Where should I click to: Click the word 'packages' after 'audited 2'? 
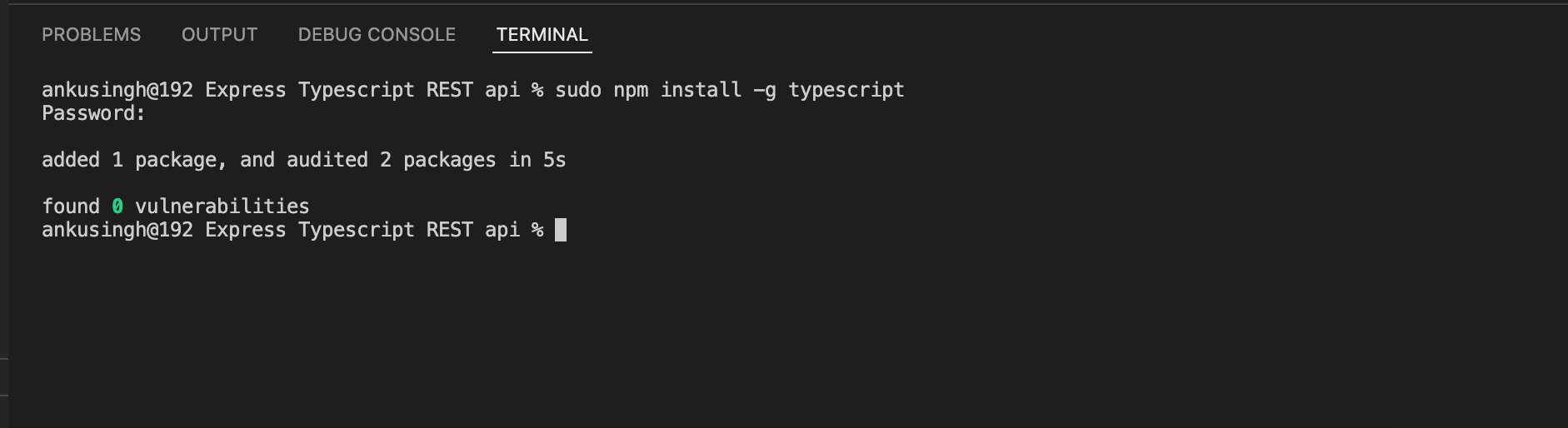click(449, 160)
